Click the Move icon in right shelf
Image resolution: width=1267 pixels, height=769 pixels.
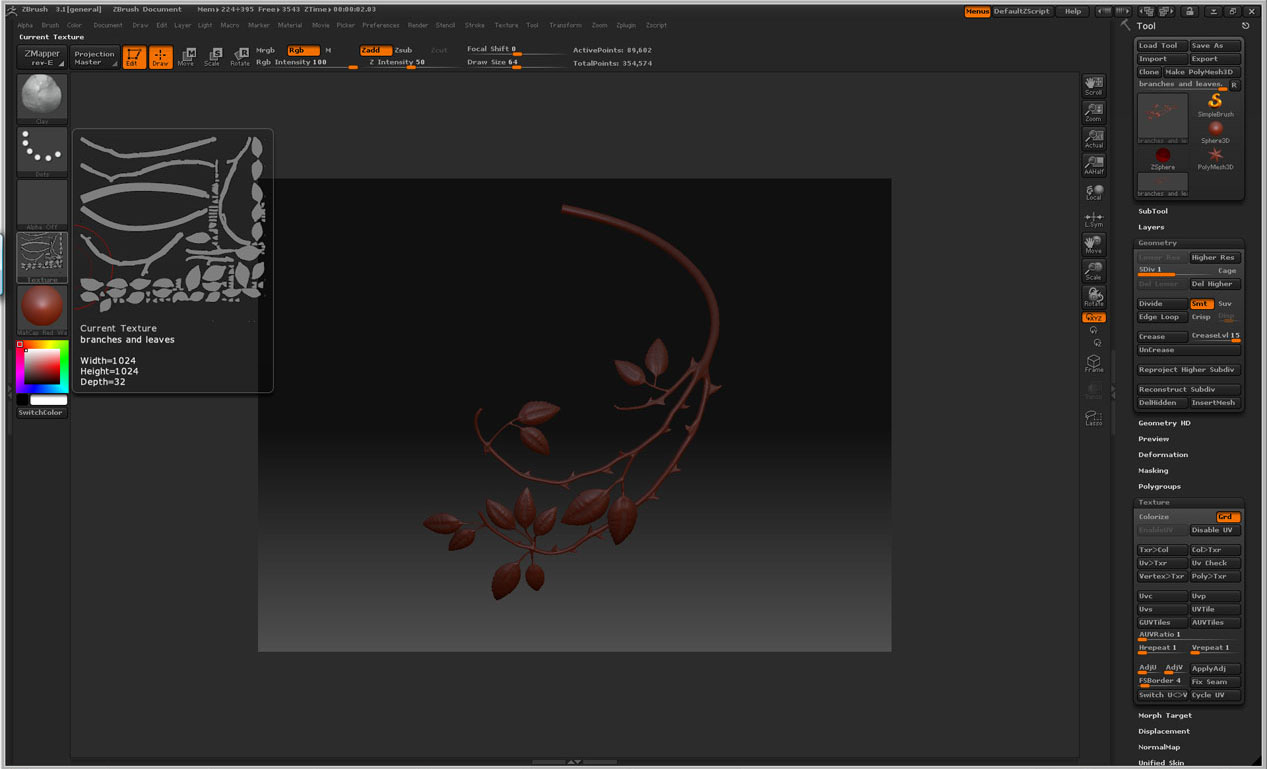click(1094, 244)
